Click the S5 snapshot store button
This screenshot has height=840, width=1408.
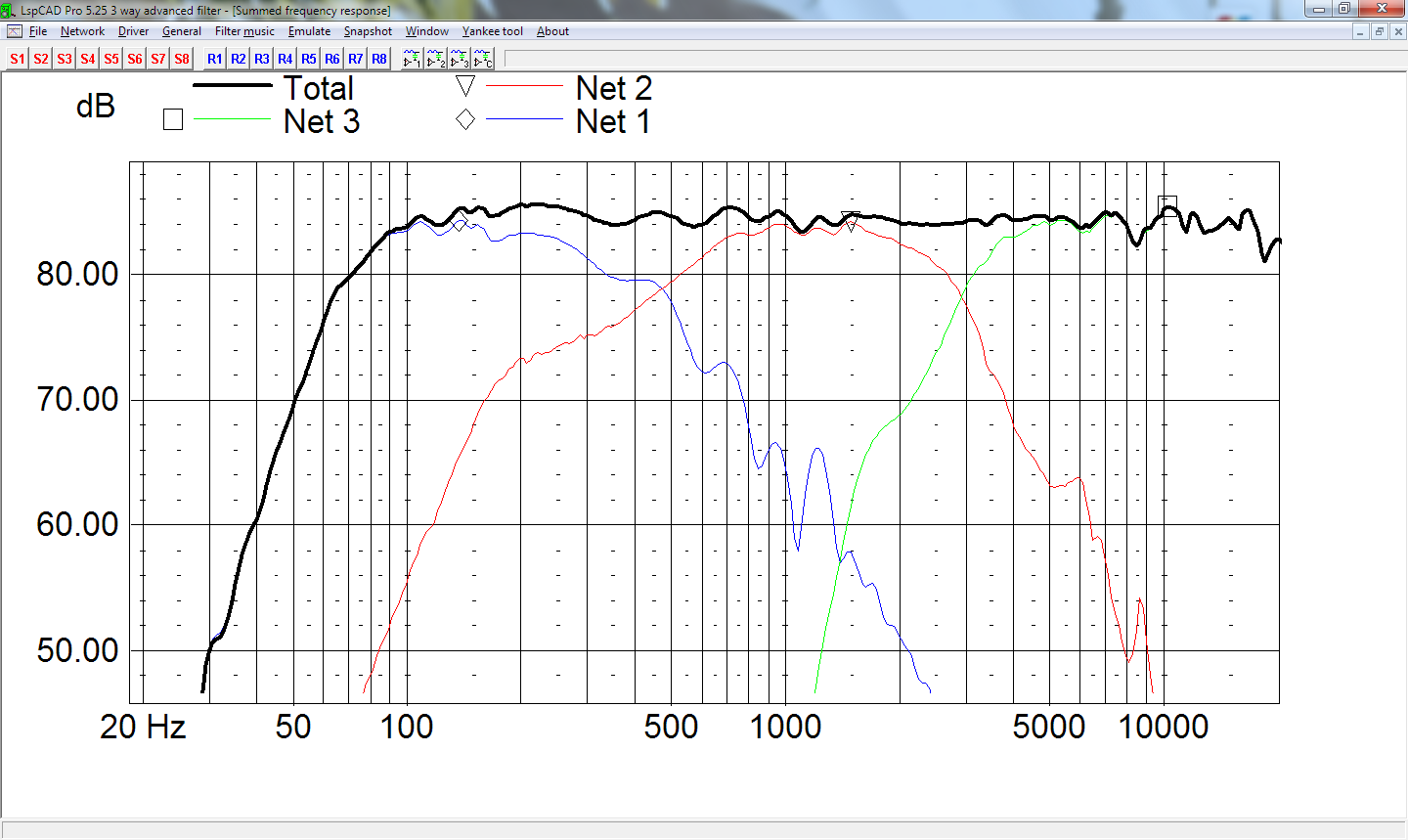(111, 59)
